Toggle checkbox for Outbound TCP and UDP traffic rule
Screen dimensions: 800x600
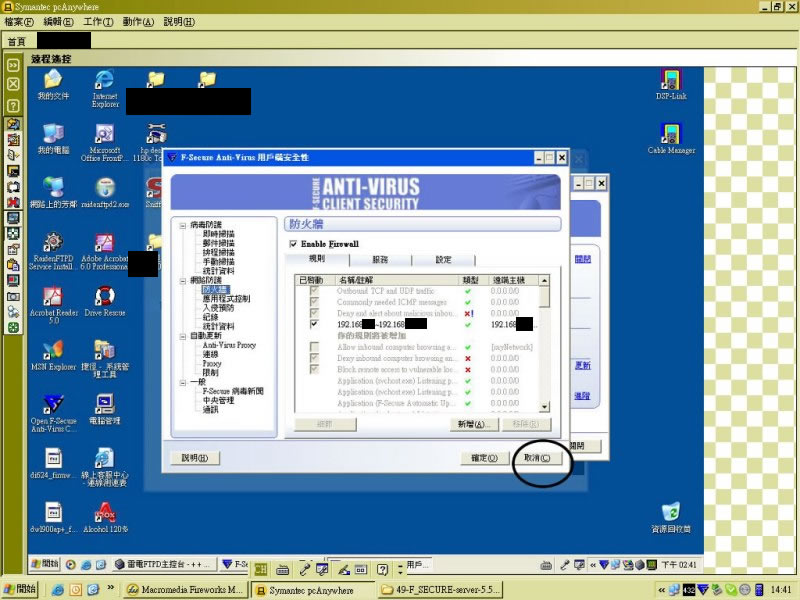314,290
